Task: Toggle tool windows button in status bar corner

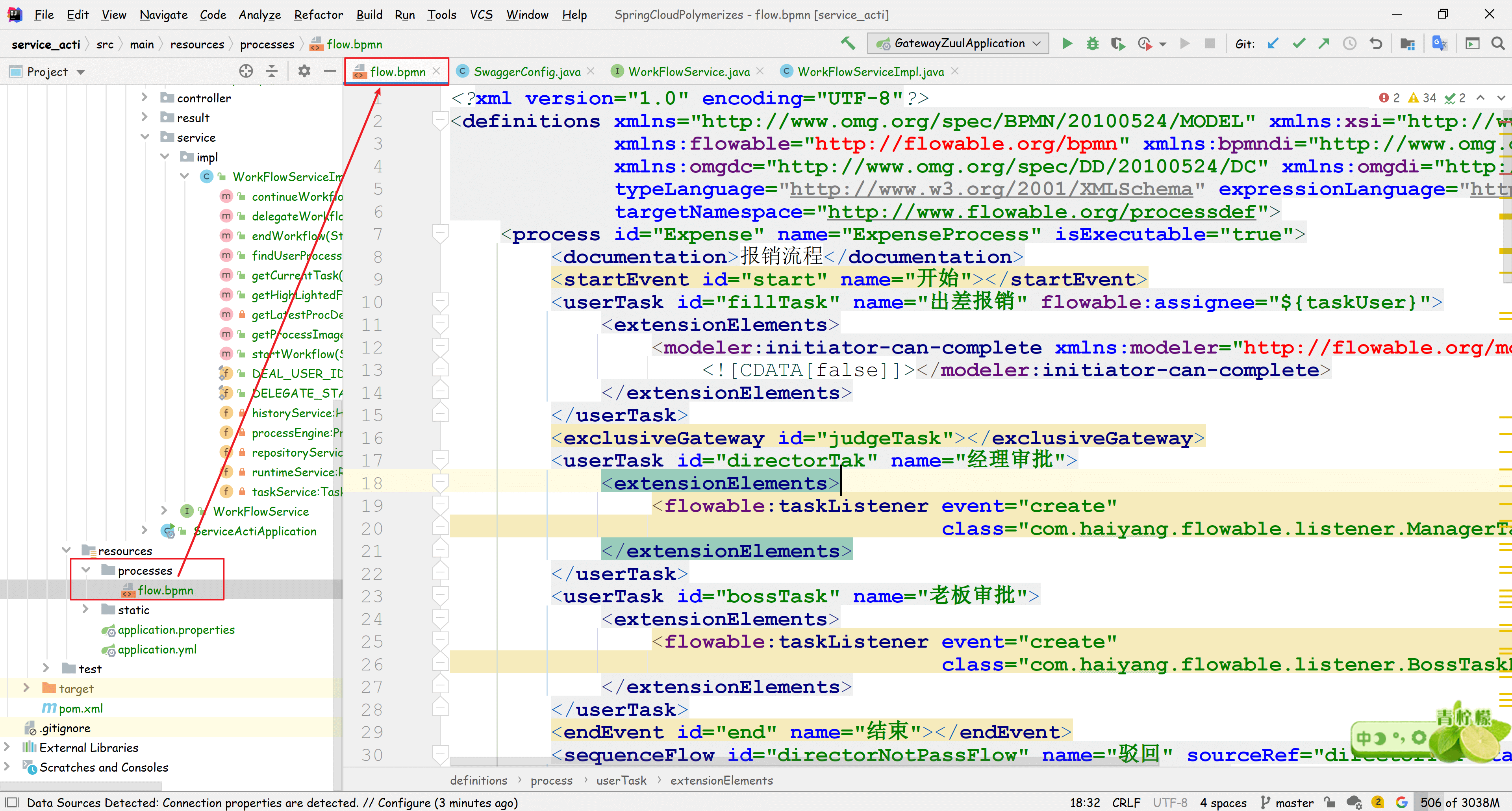Action: 12,802
